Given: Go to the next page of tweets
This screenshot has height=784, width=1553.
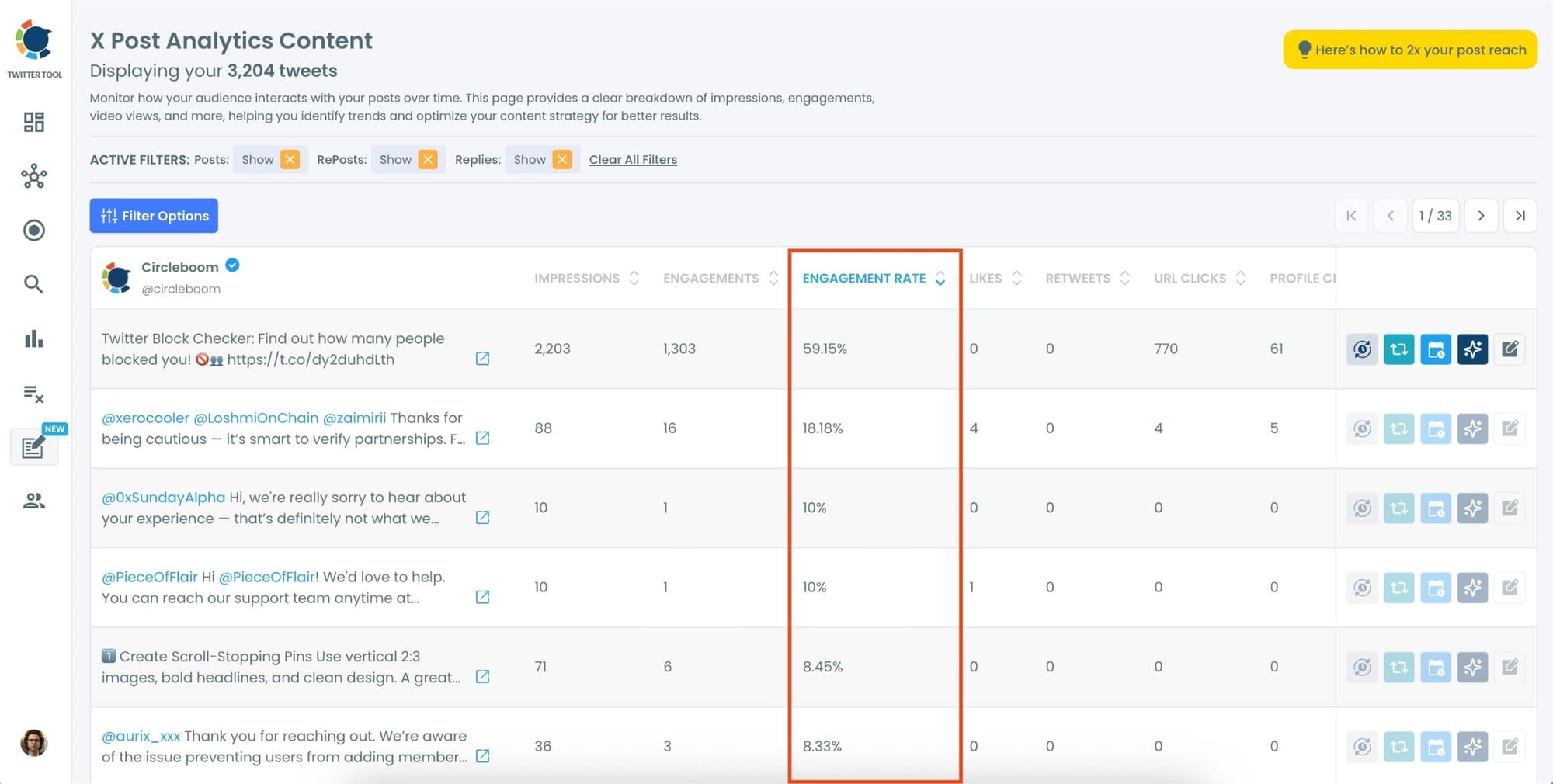Looking at the screenshot, I should [1482, 216].
